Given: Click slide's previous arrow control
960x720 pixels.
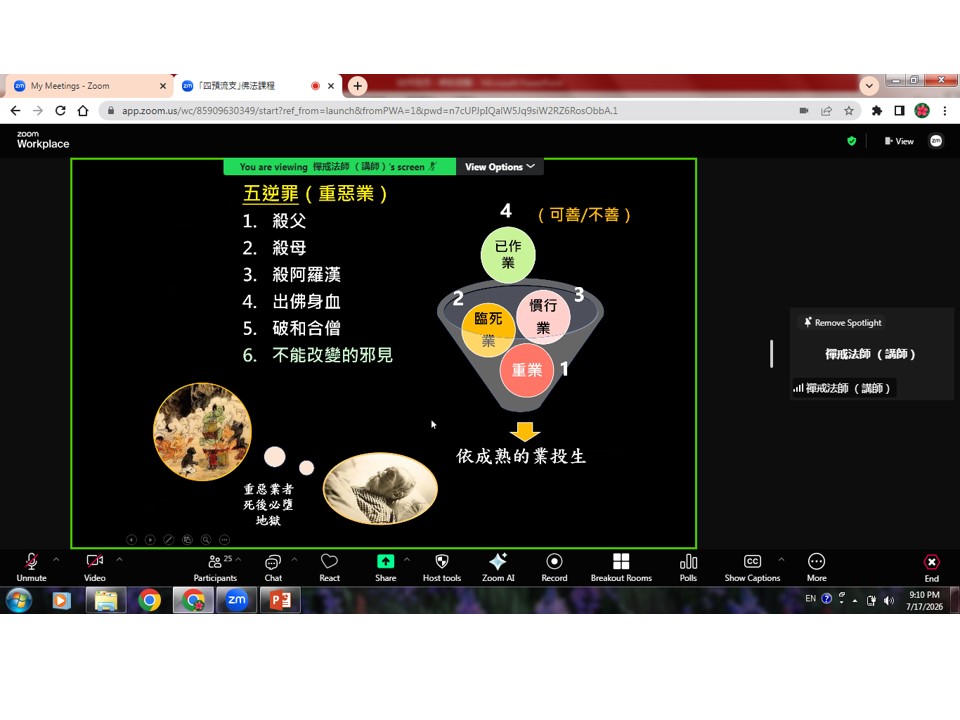Looking at the screenshot, I should click(x=131, y=539).
